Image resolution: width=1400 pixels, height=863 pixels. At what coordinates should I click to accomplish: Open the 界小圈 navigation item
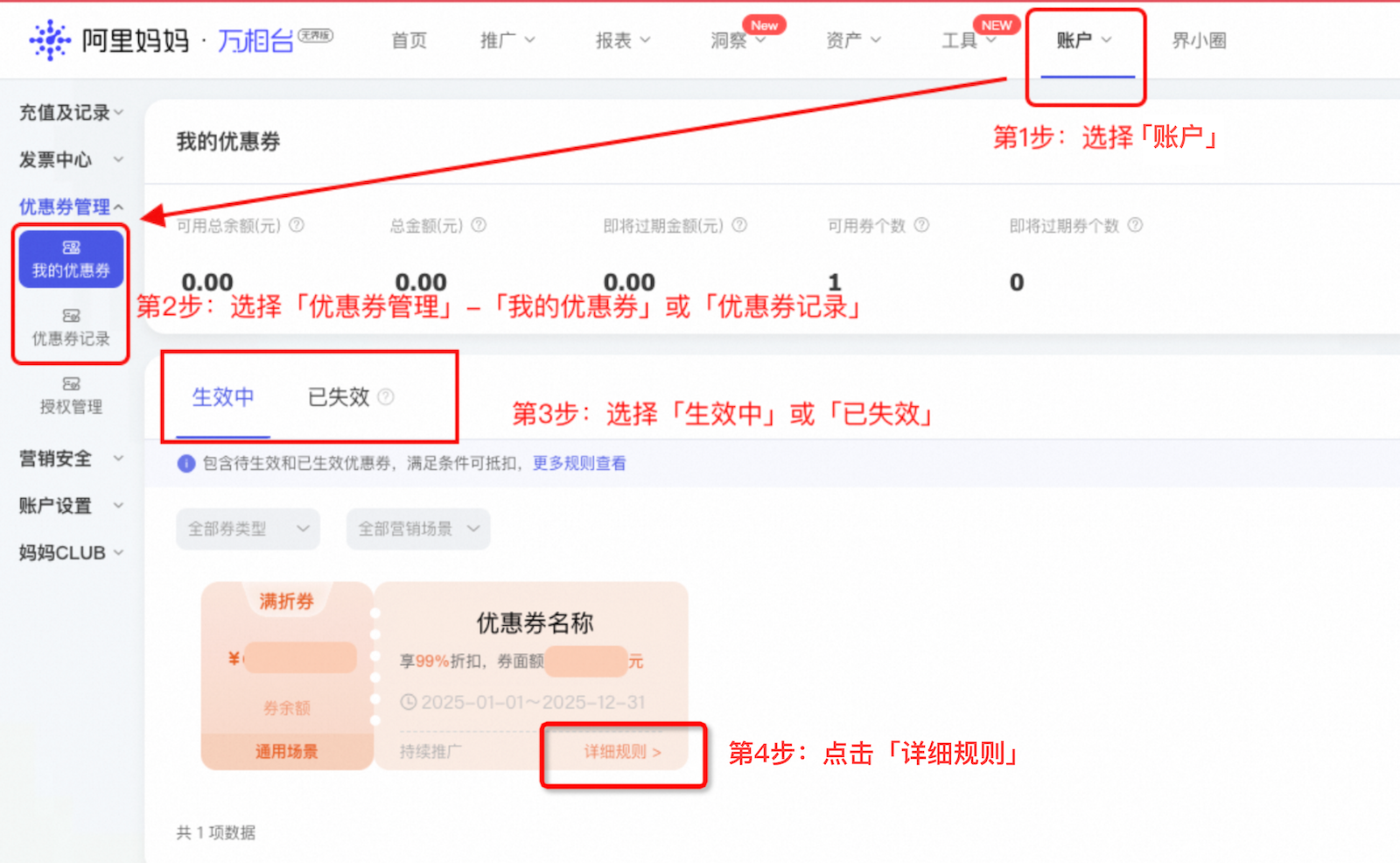[1199, 40]
